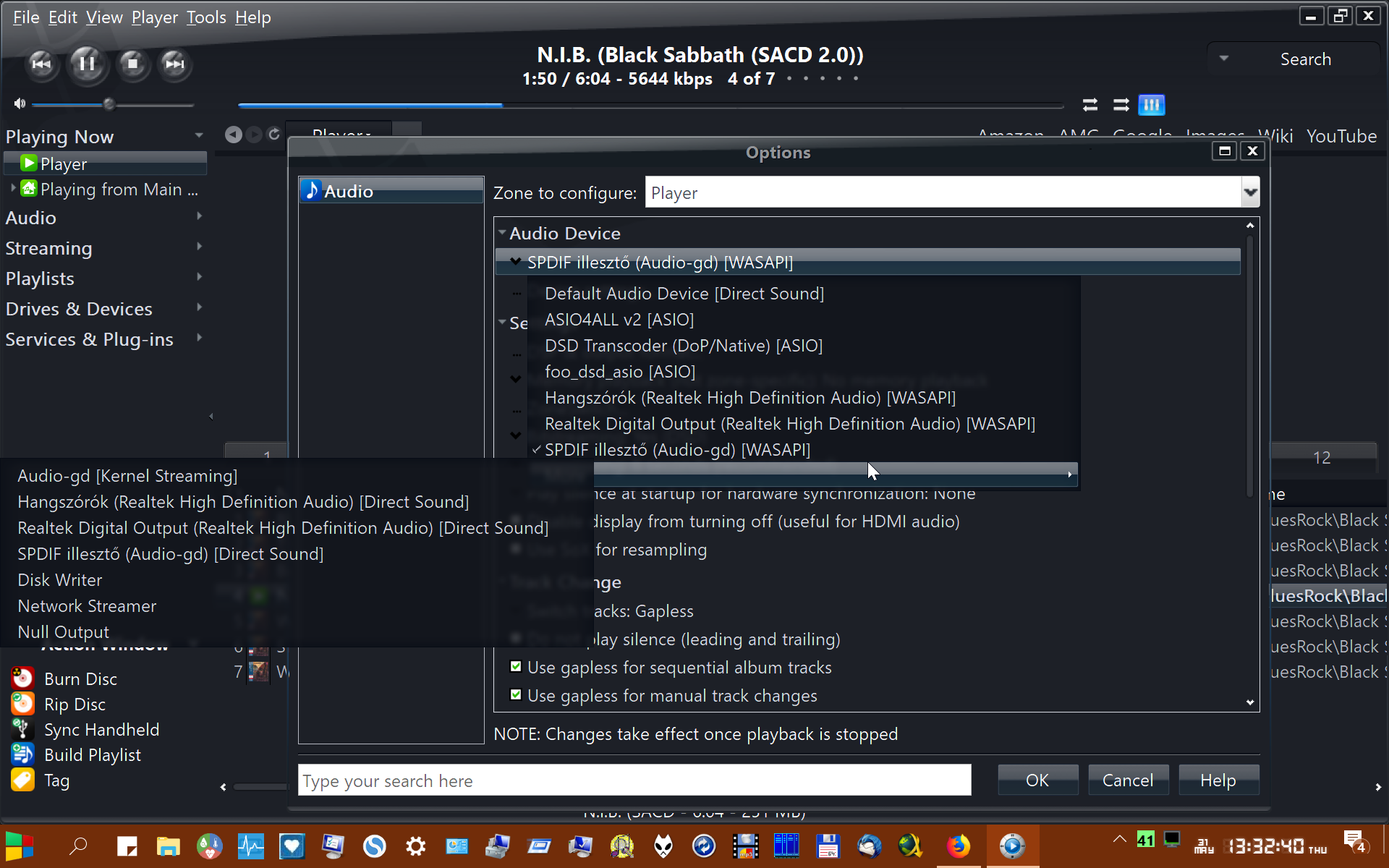This screenshot has width=1389, height=868.
Task: Click the yellow Tag icon
Action: [x=22, y=779]
